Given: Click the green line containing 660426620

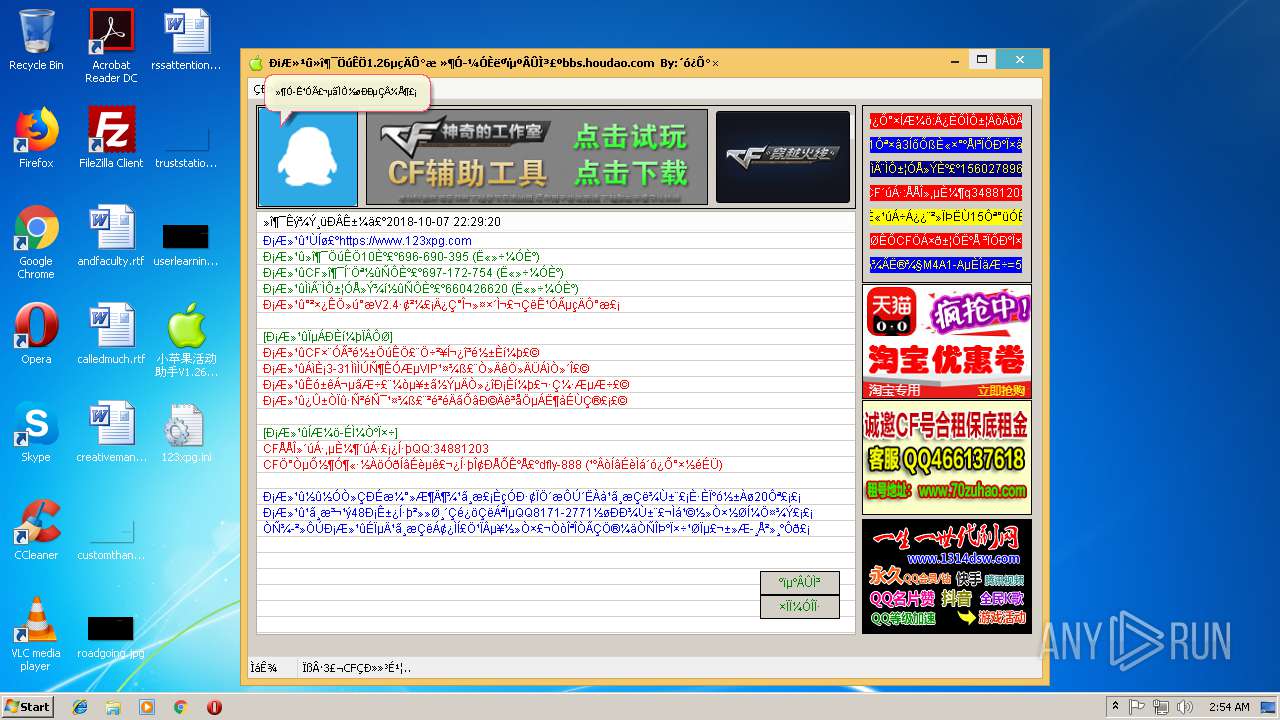Looking at the screenshot, I should (420, 289).
